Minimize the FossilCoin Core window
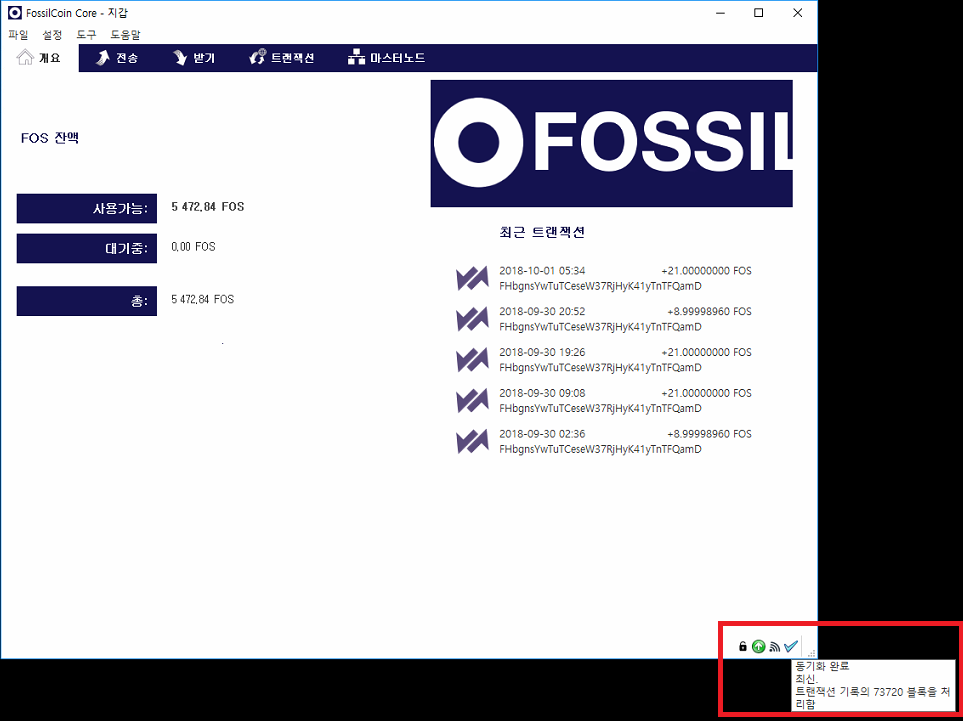The width and height of the screenshot is (963, 721). coord(720,13)
